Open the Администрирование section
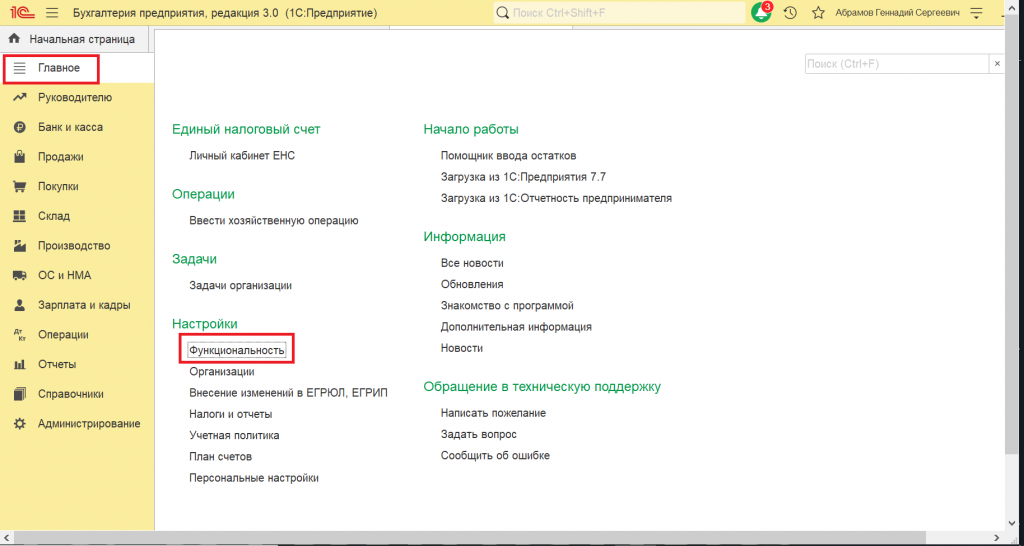 pos(89,424)
